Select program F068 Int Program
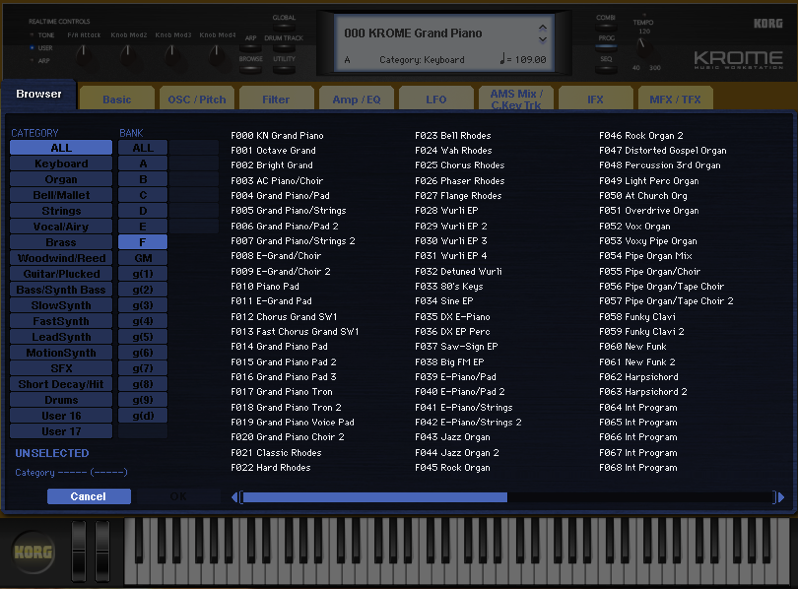 638,467
